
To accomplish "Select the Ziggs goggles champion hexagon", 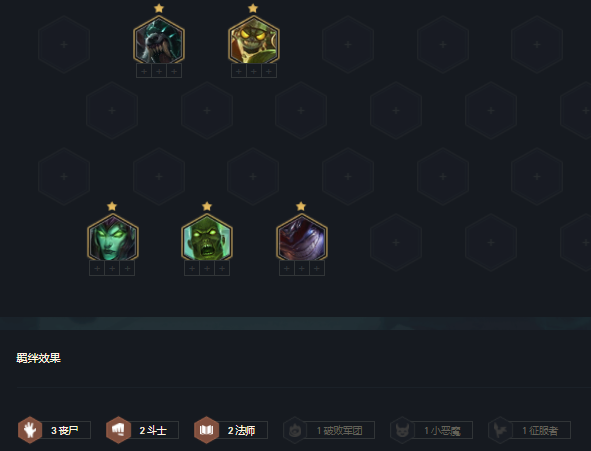I will click(254, 41).
